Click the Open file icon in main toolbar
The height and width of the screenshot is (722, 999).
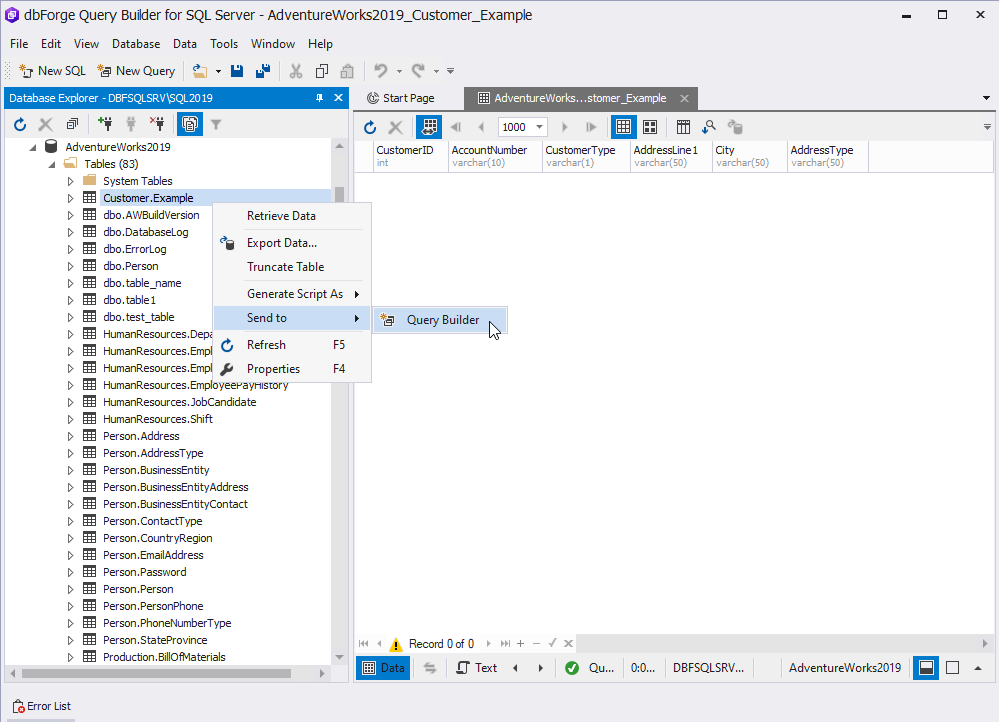(x=200, y=71)
